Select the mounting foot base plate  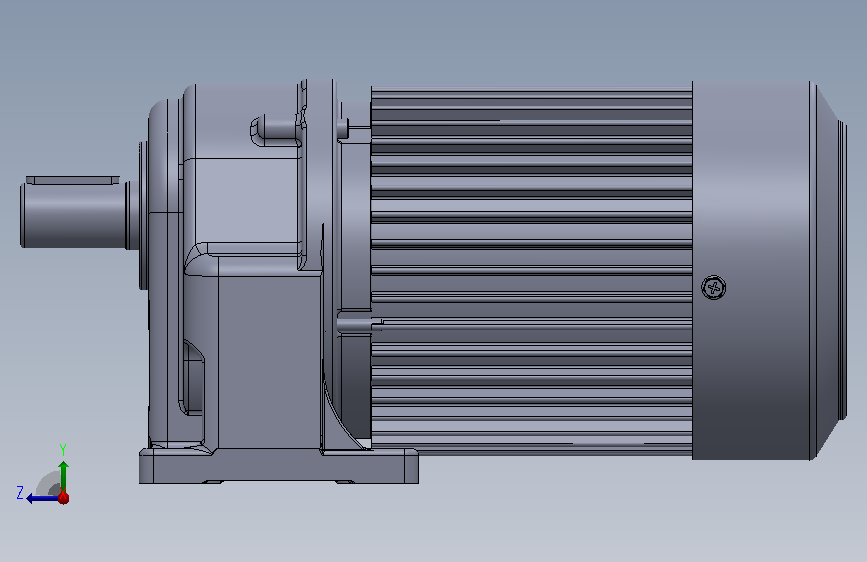coord(279,466)
